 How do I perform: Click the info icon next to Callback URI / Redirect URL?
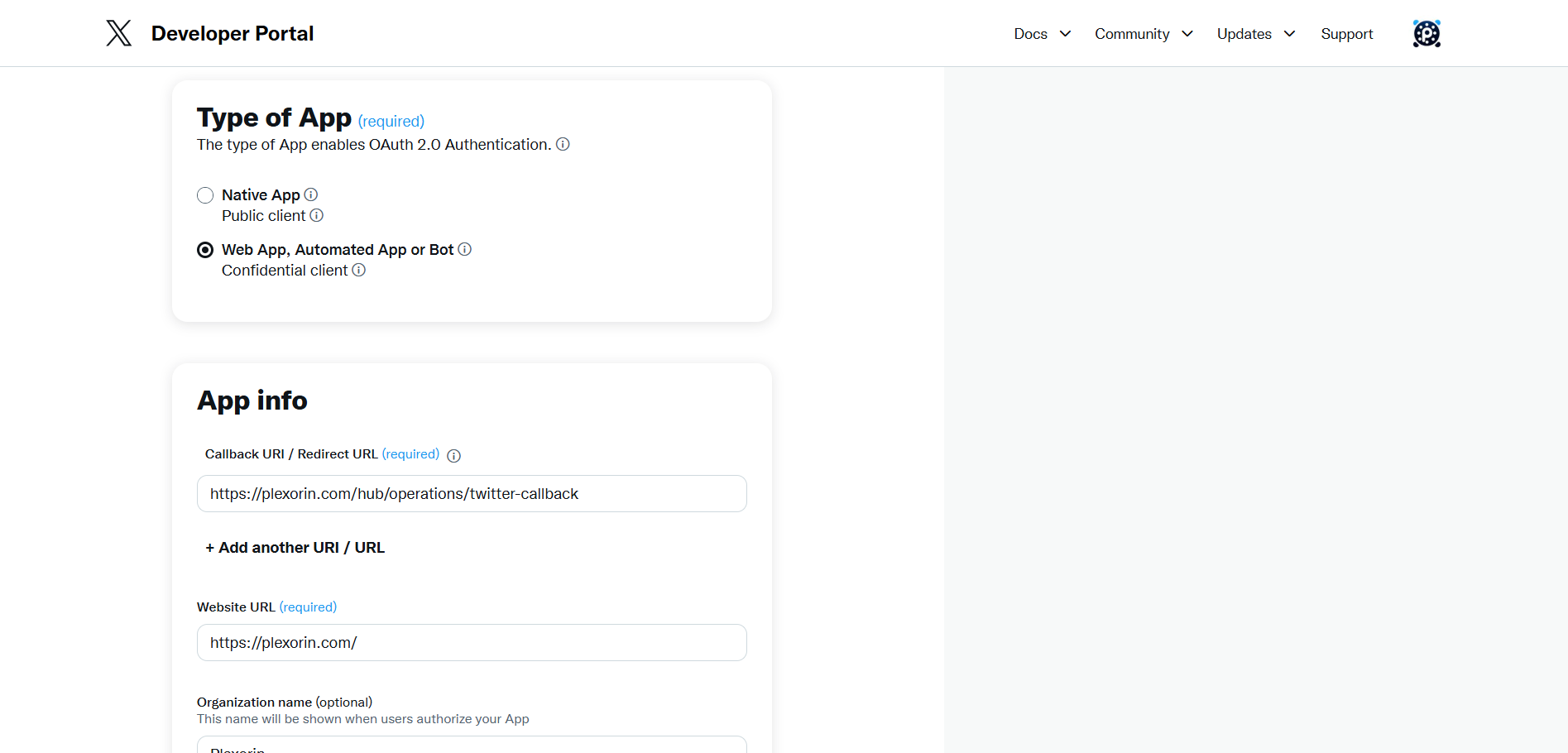point(453,455)
